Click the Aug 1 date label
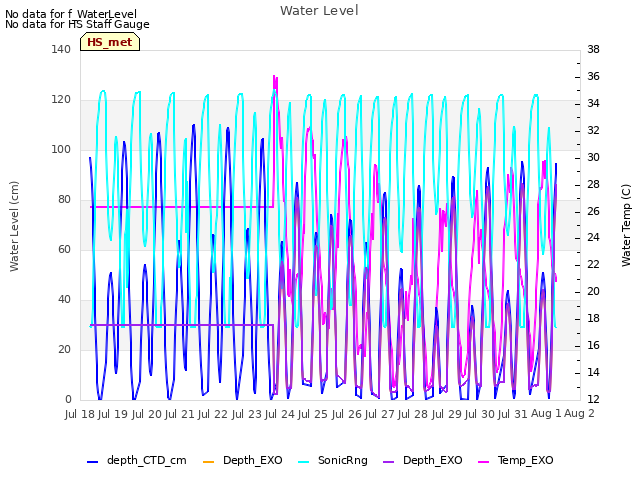Image resolution: width=640 pixels, height=480 pixels. point(546,413)
